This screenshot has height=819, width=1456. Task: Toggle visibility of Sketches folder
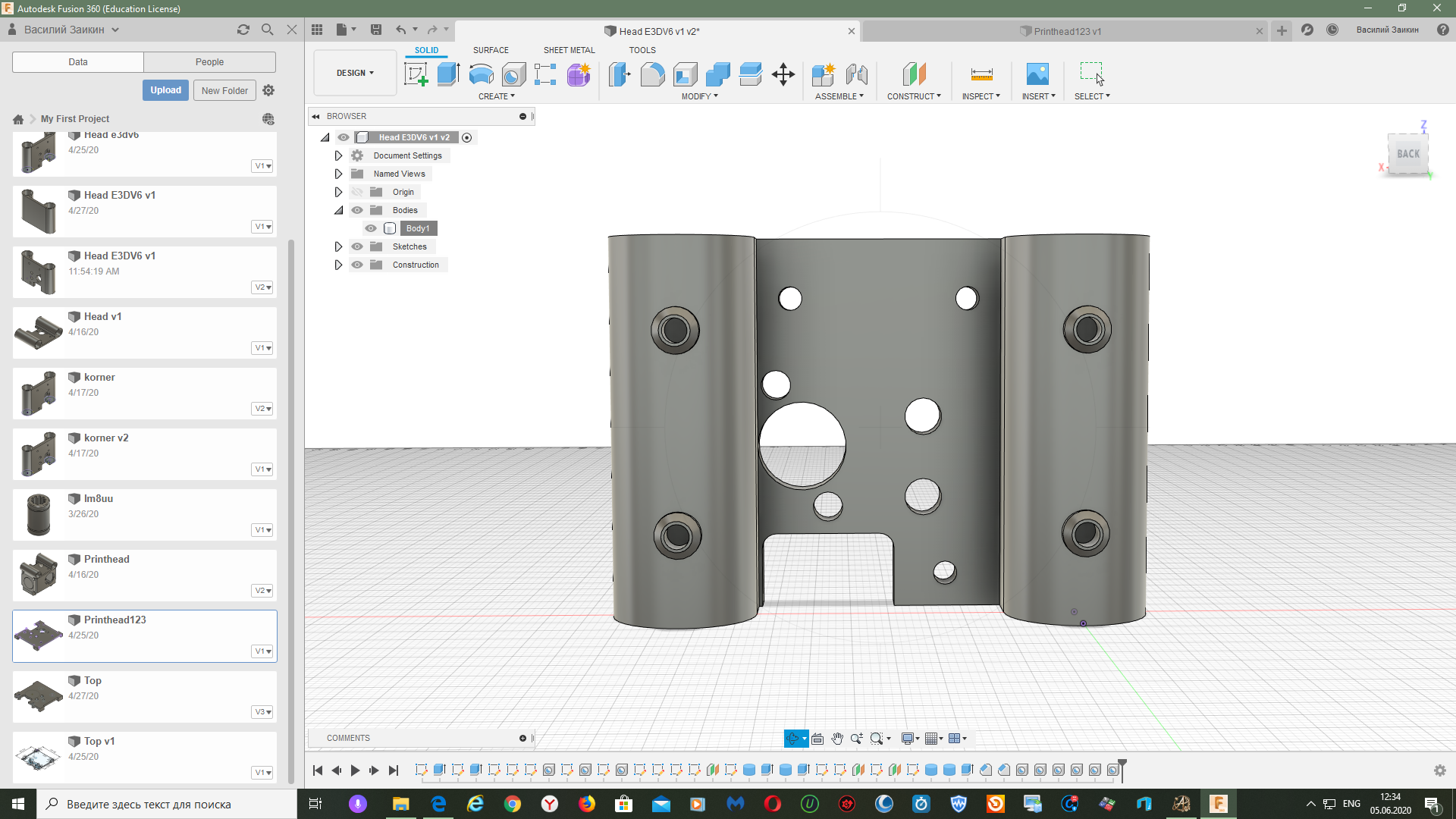click(x=357, y=246)
